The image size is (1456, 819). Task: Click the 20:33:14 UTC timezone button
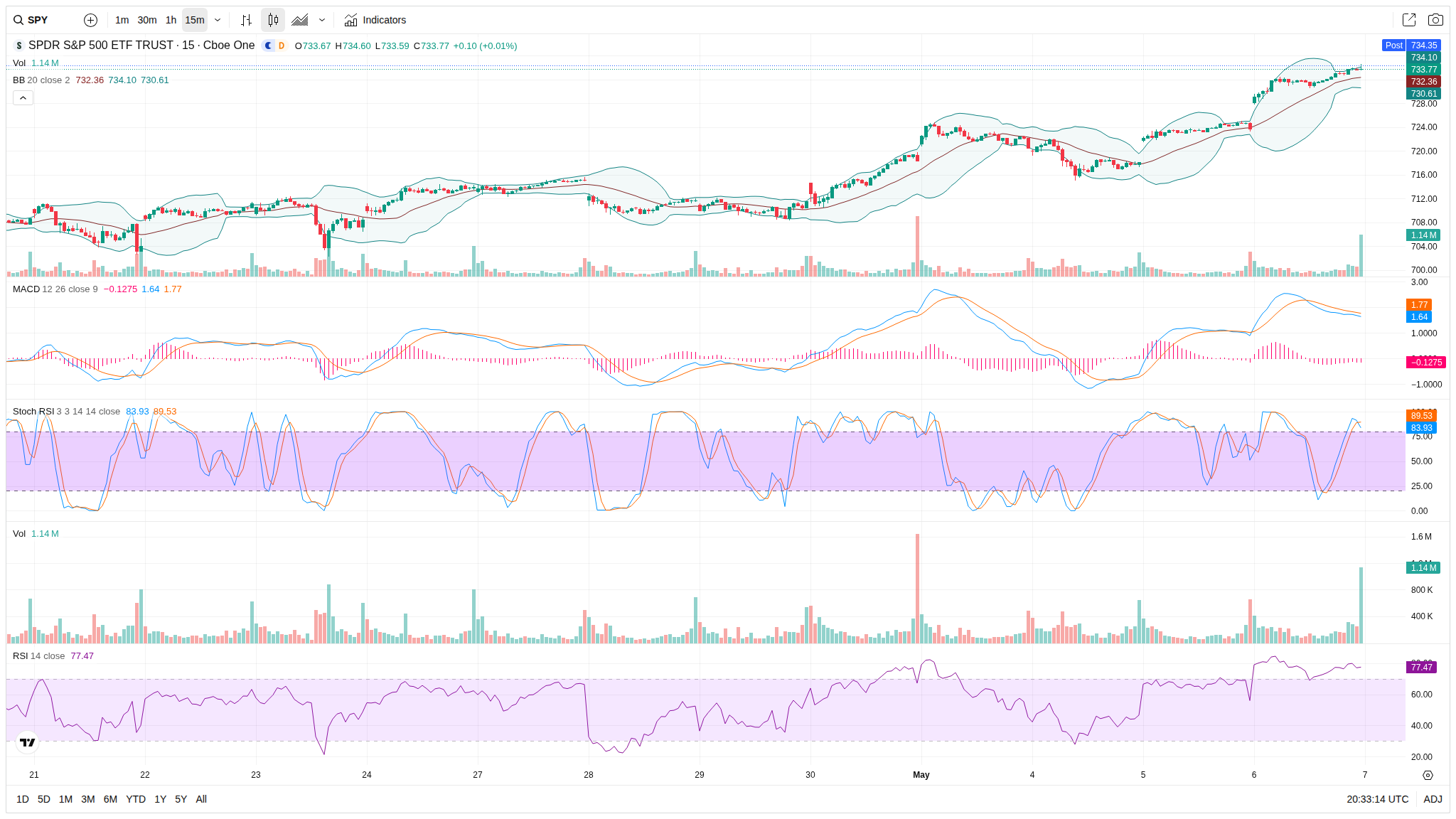click(1377, 799)
